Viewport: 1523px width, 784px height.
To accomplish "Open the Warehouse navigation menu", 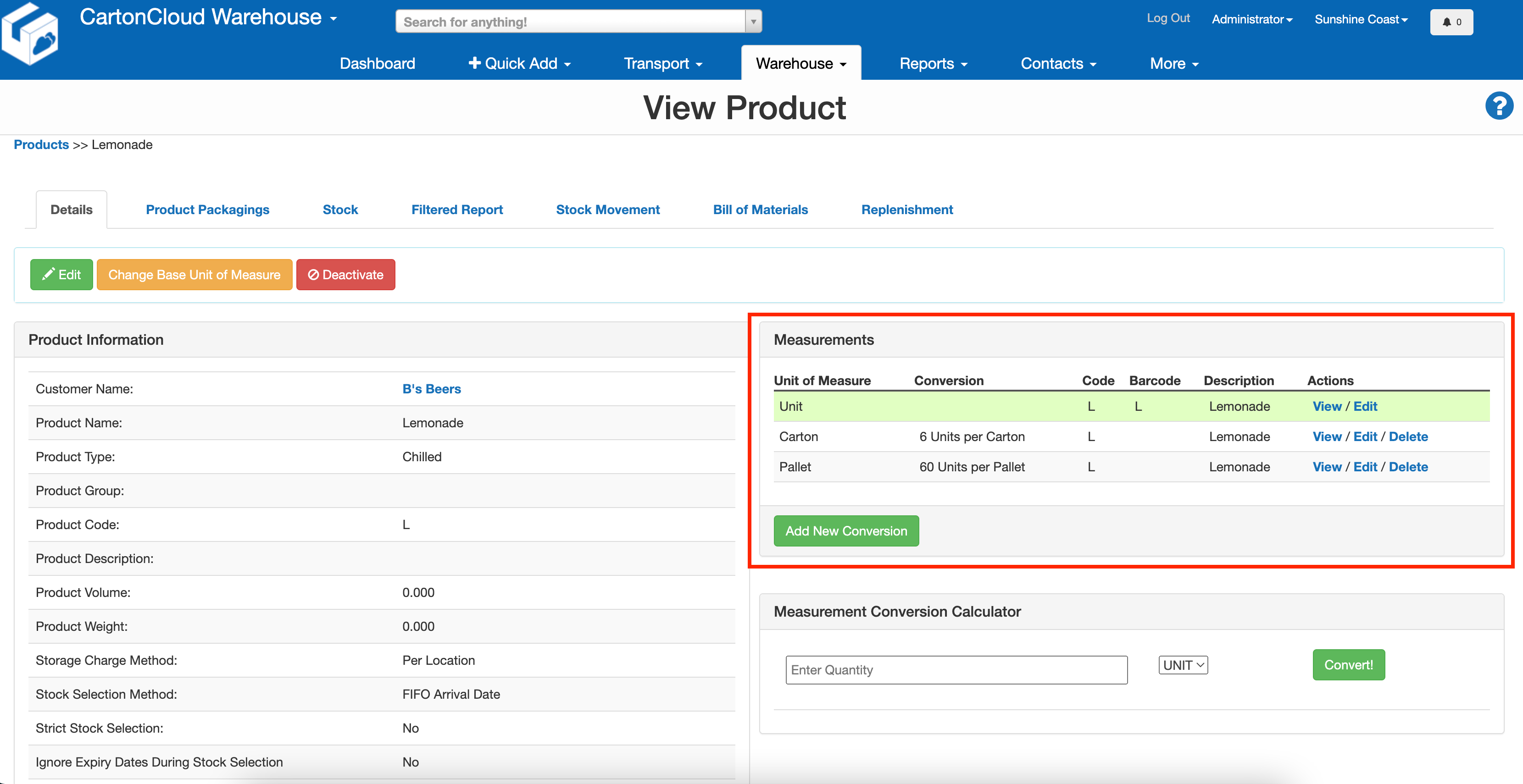I will [800, 63].
